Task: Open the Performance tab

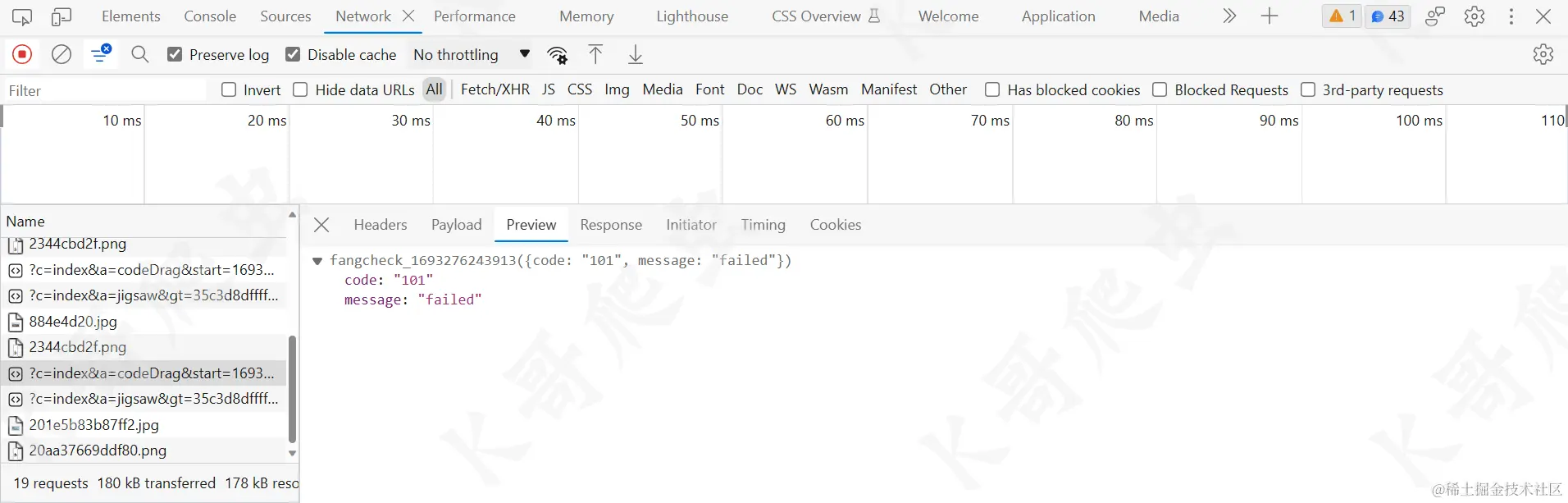Action: pyautogui.click(x=475, y=16)
